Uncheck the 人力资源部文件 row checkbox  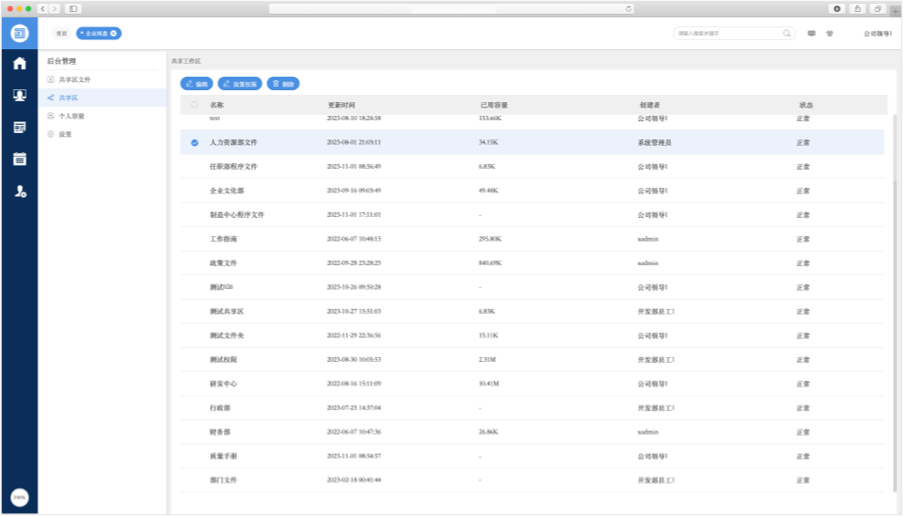194,143
